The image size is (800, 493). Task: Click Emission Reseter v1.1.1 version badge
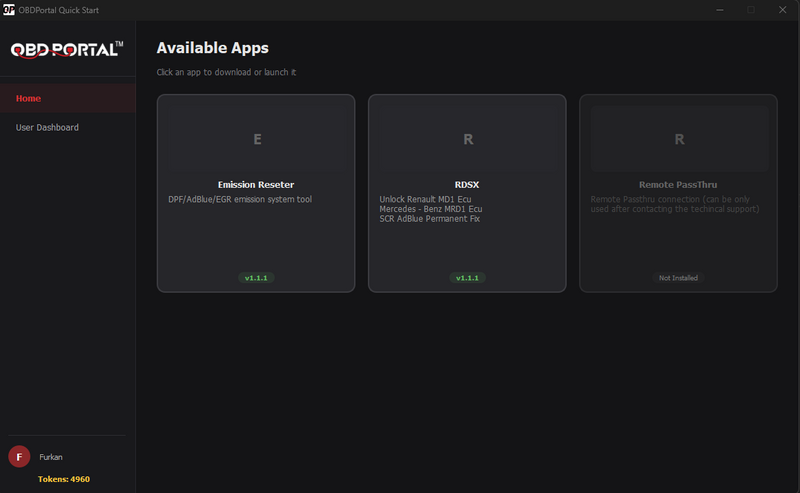click(256, 278)
